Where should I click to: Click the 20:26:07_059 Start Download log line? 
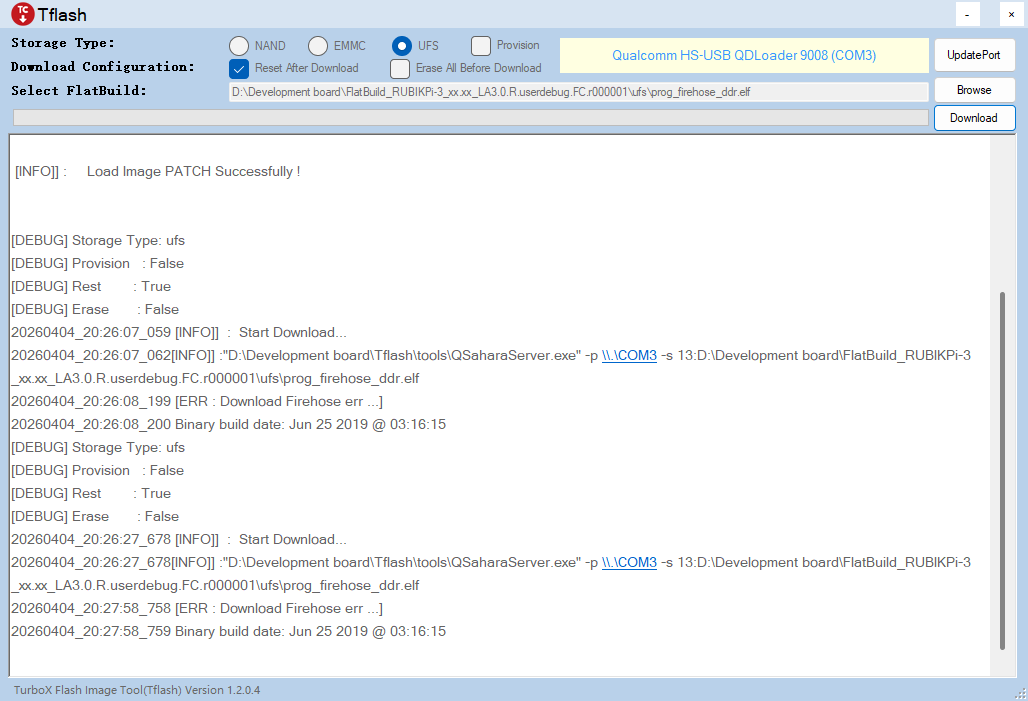pyautogui.click(x=179, y=332)
